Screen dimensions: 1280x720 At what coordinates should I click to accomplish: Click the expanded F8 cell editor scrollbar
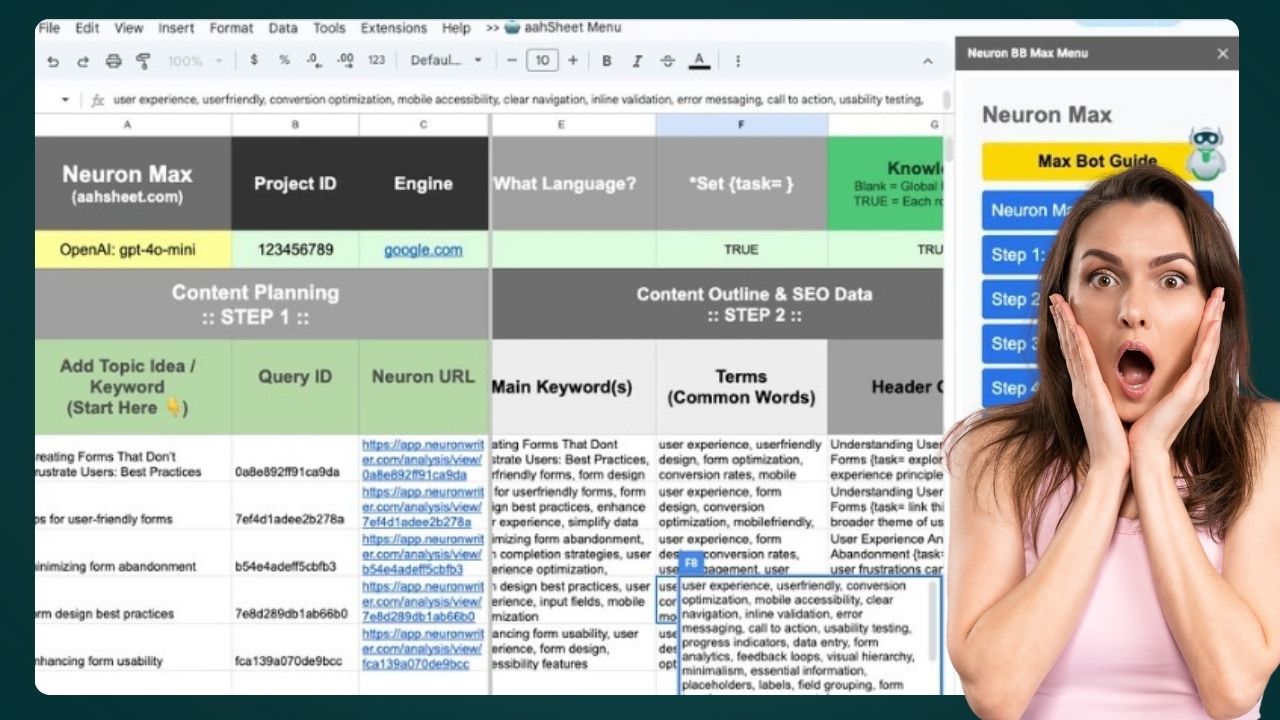(934, 620)
